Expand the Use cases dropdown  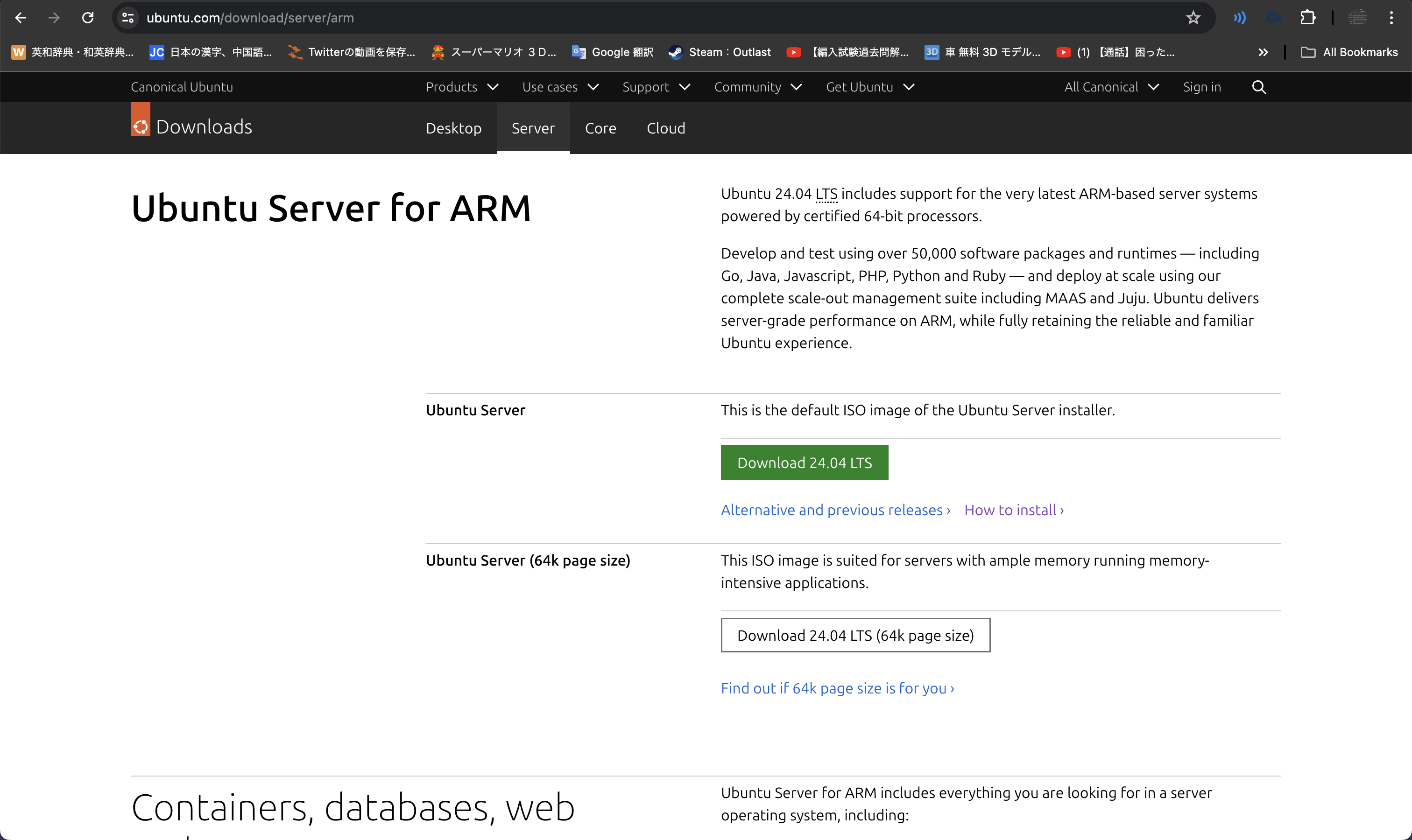pos(559,87)
